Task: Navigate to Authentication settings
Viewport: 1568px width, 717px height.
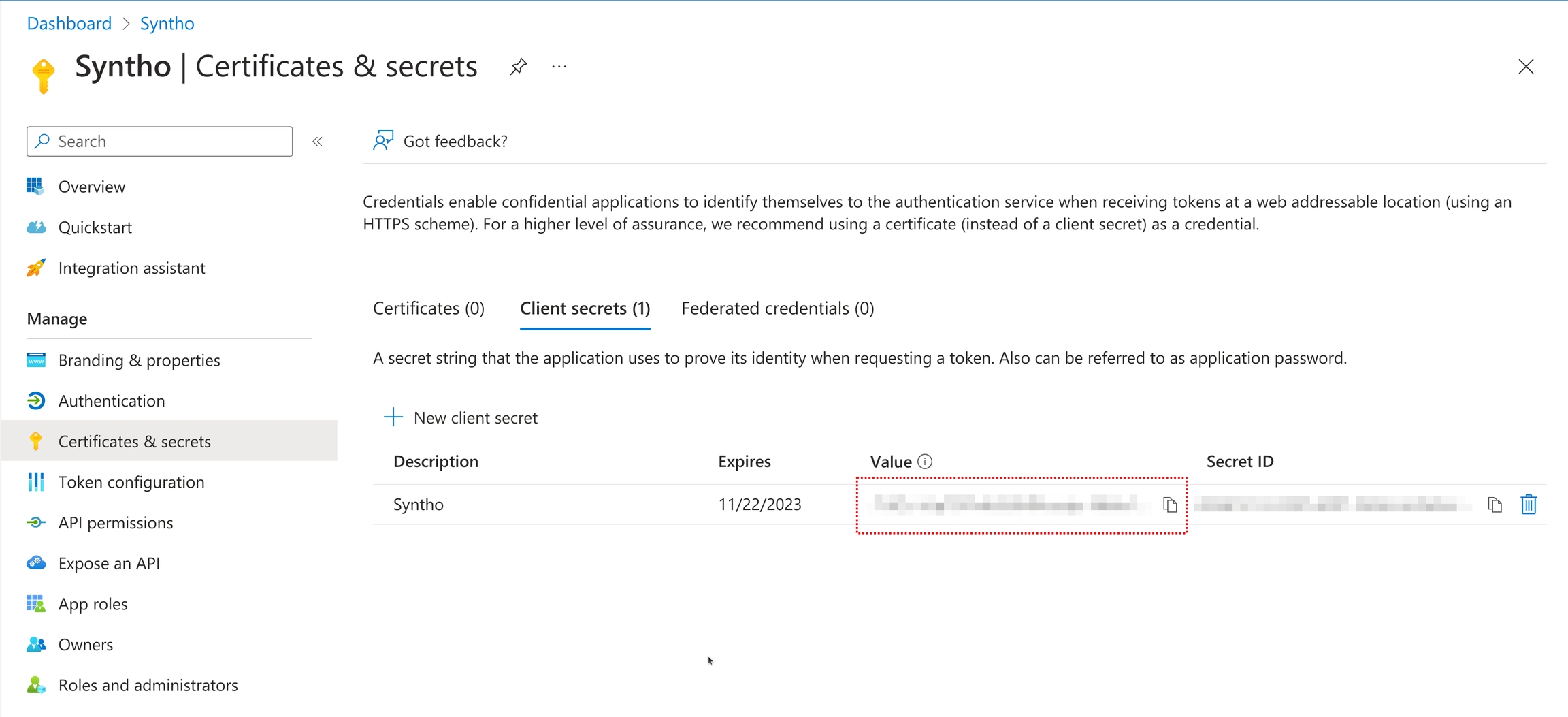Action: 111,401
